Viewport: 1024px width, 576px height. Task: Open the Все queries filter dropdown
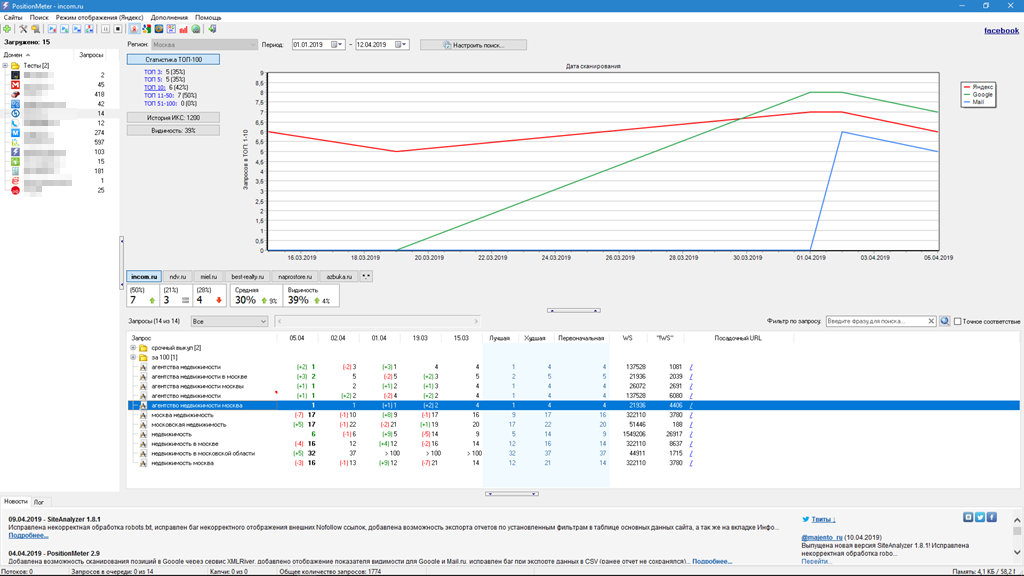229,321
